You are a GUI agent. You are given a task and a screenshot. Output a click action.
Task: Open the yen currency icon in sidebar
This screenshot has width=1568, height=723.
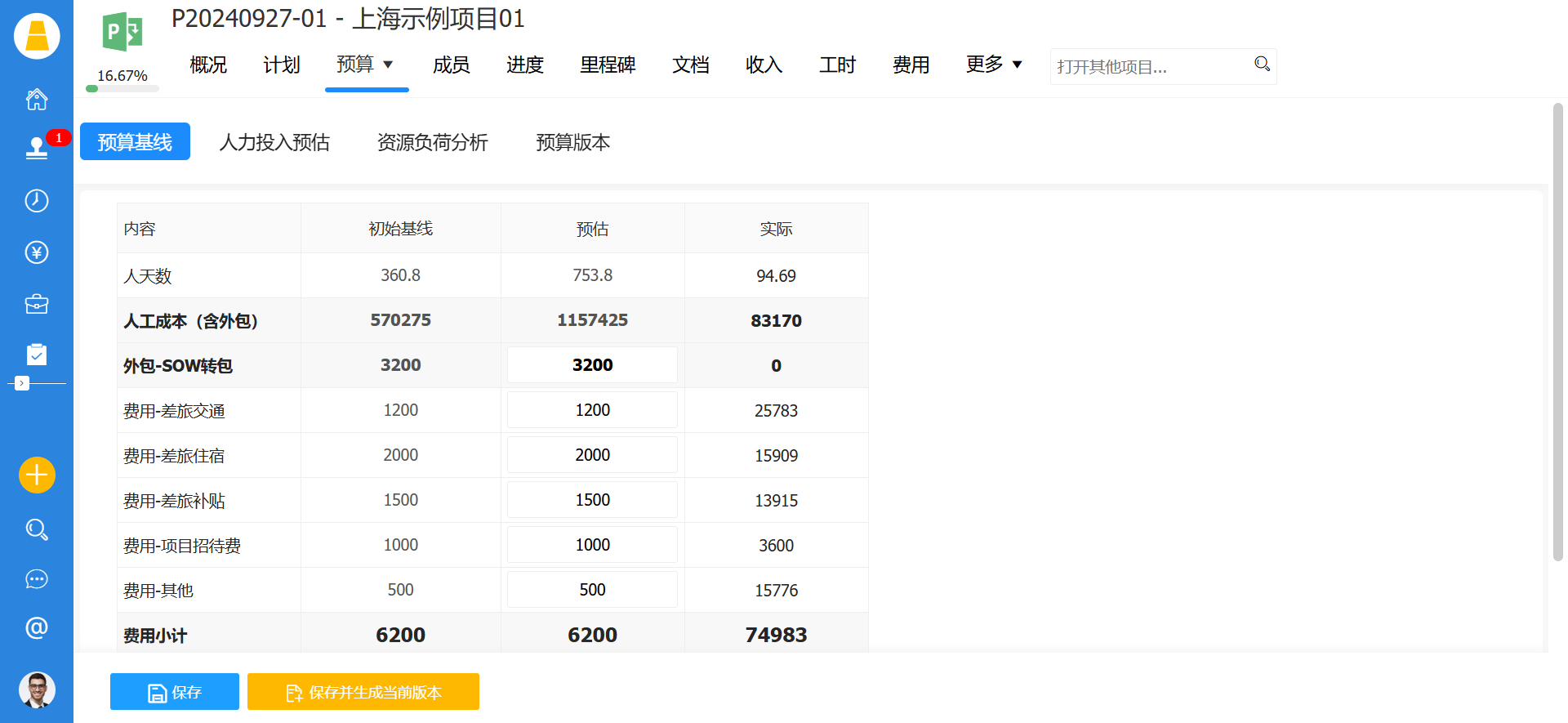pos(37,252)
